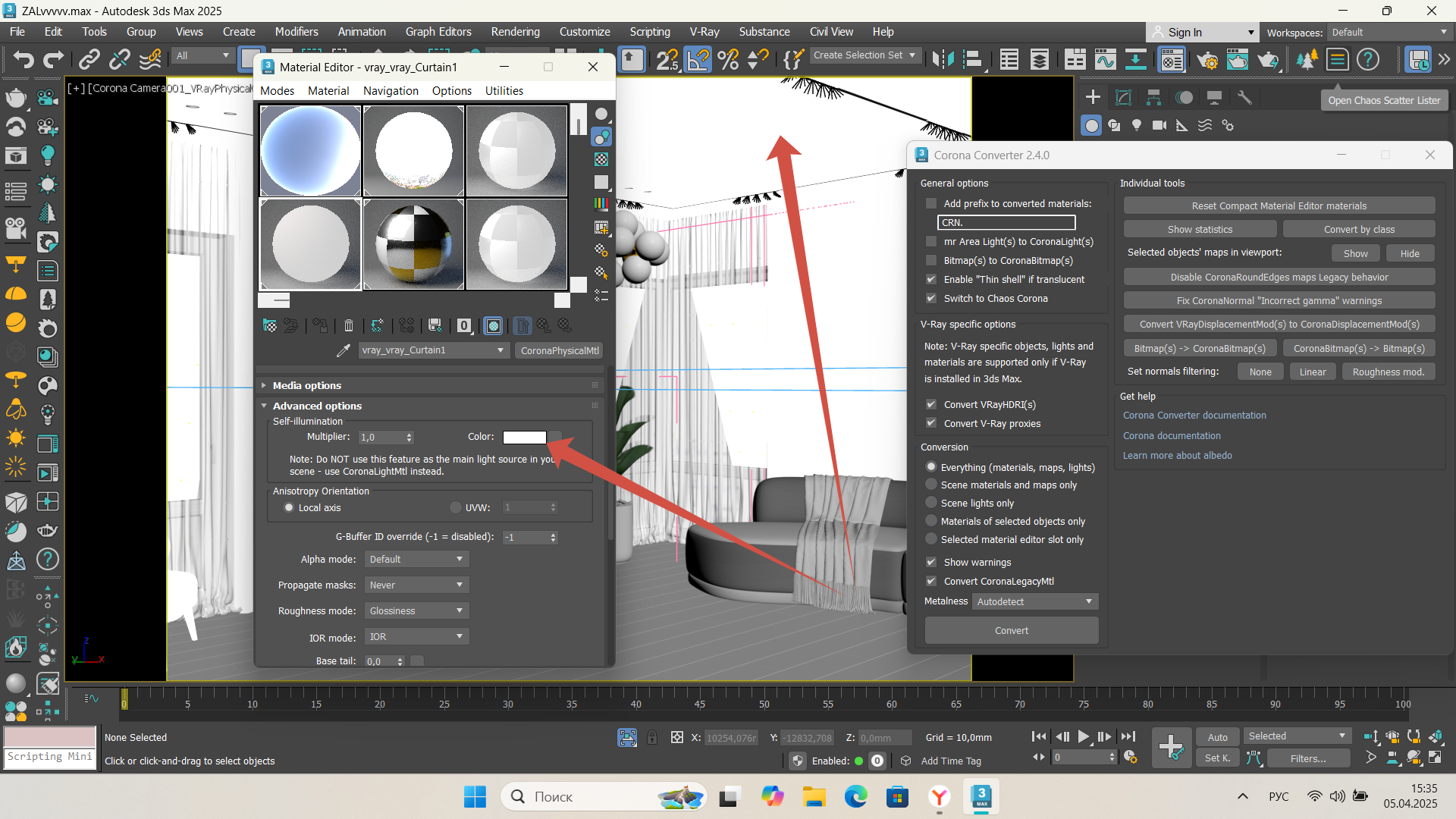Click the Undo arrow in main toolbar
1456x819 pixels.
click(23, 59)
